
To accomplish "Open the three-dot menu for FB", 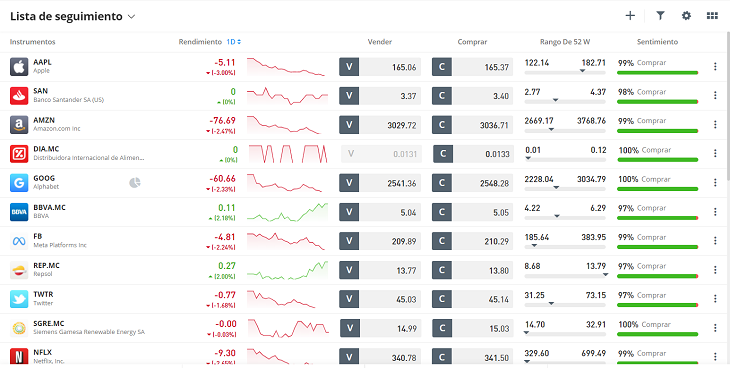I will [x=715, y=241].
